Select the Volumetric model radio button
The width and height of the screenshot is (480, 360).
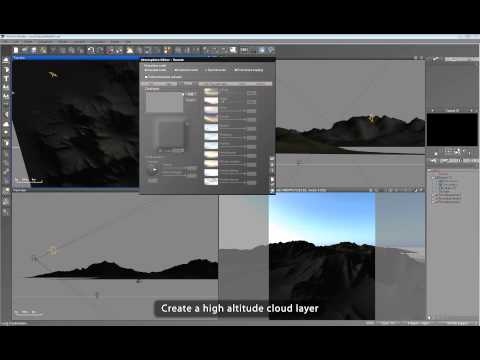tap(186, 70)
